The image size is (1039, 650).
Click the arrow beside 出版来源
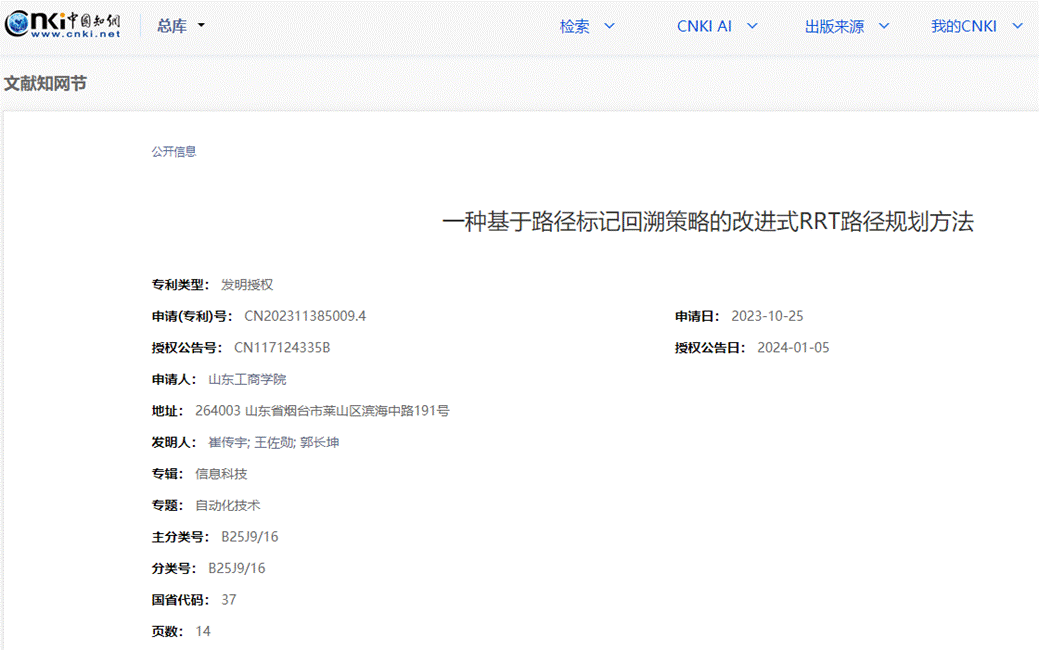tap(883, 26)
